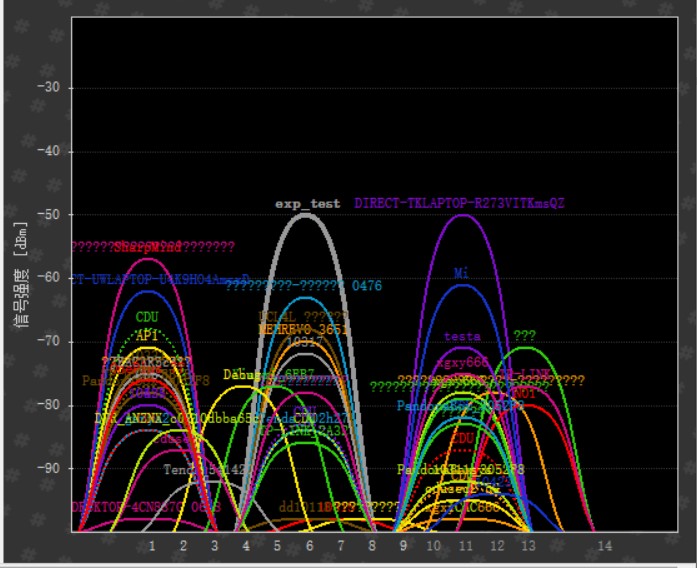Click the network label ending in 0476
The height and width of the screenshot is (568, 697).
point(304,285)
